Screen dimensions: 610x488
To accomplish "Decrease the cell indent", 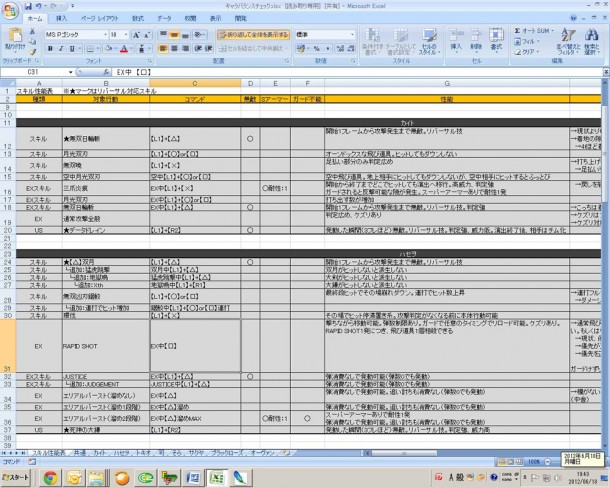I will (198, 49).
